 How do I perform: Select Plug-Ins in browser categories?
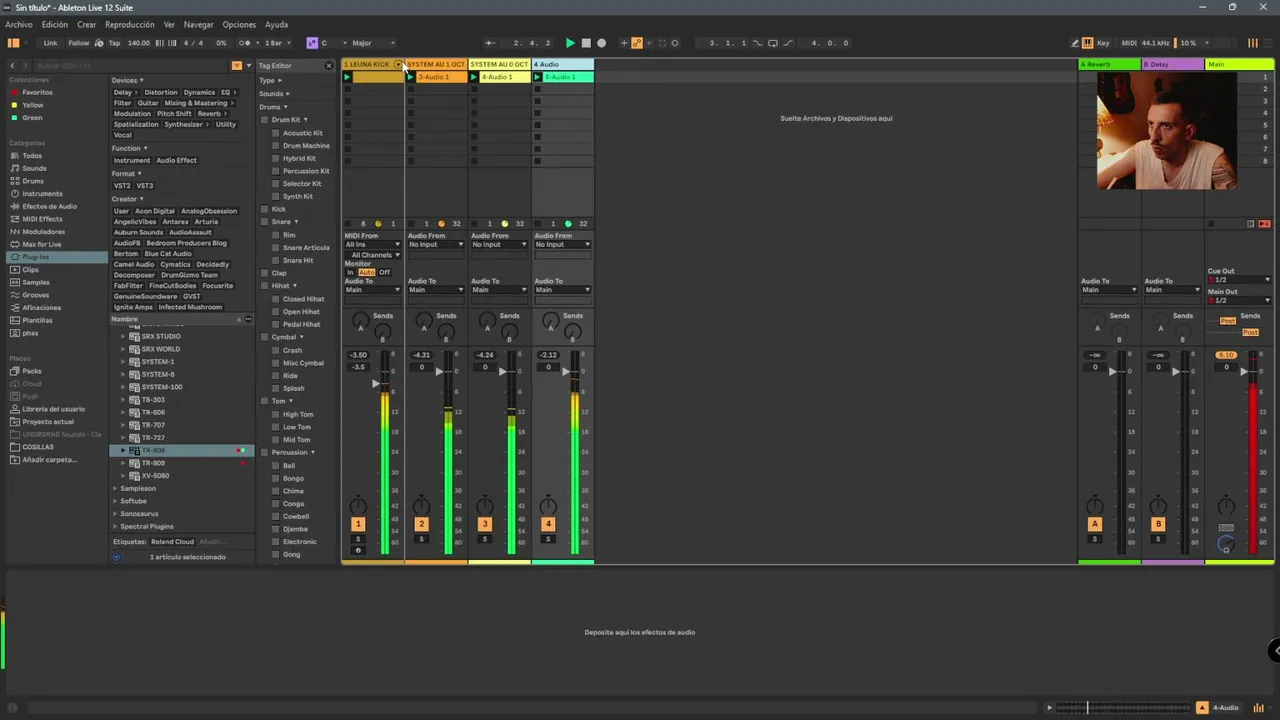click(x=57, y=257)
